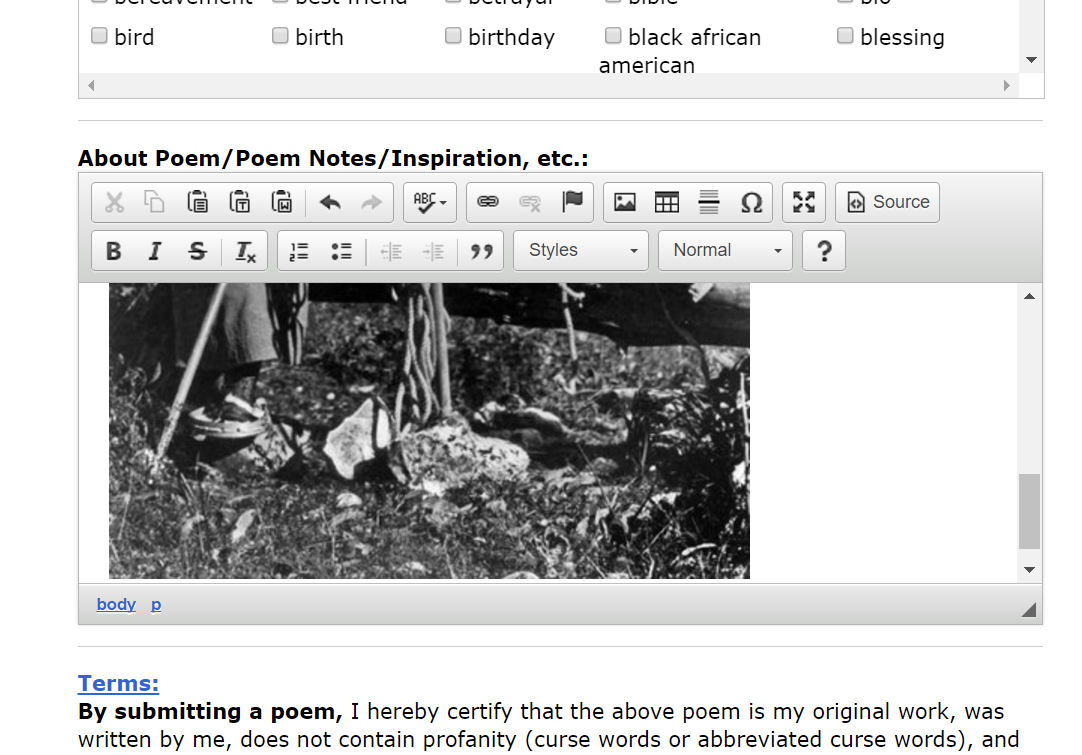Check the black african american checkbox
1082x755 pixels.
click(x=613, y=35)
